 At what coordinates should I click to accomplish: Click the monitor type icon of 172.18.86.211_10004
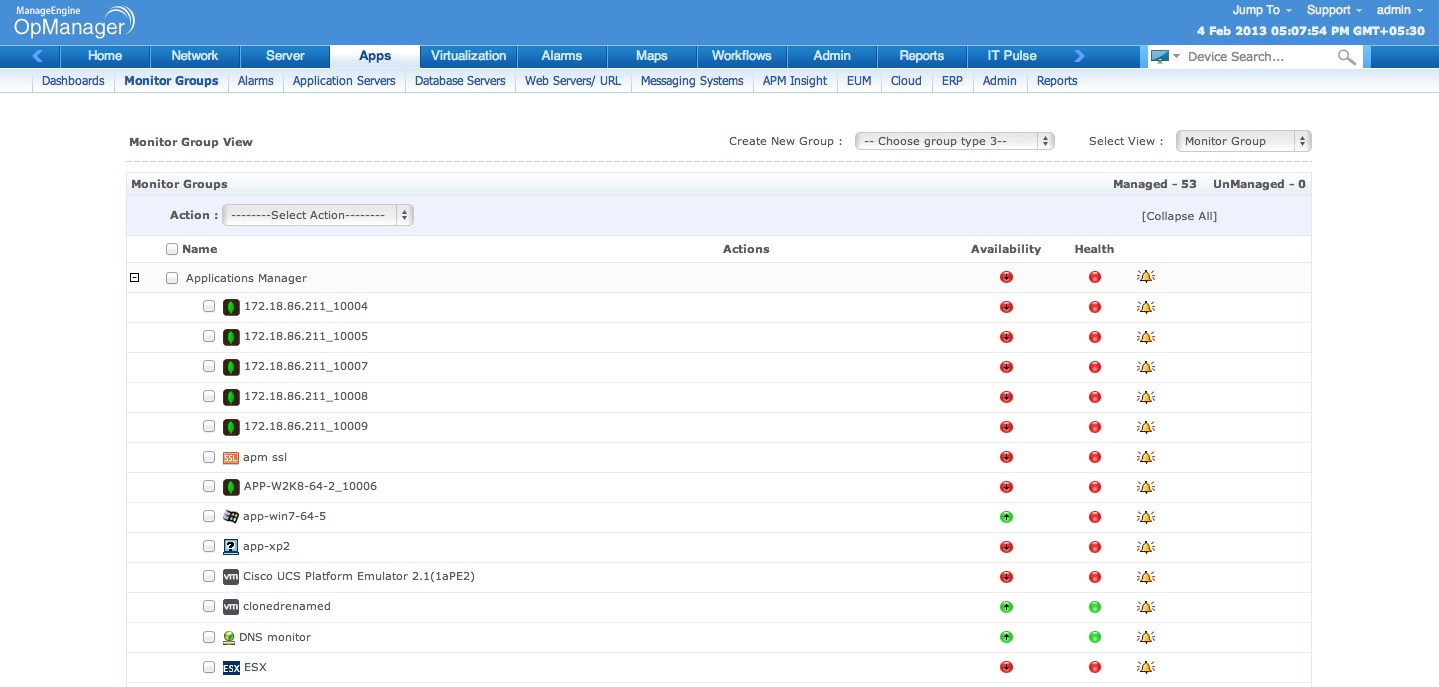coord(231,307)
